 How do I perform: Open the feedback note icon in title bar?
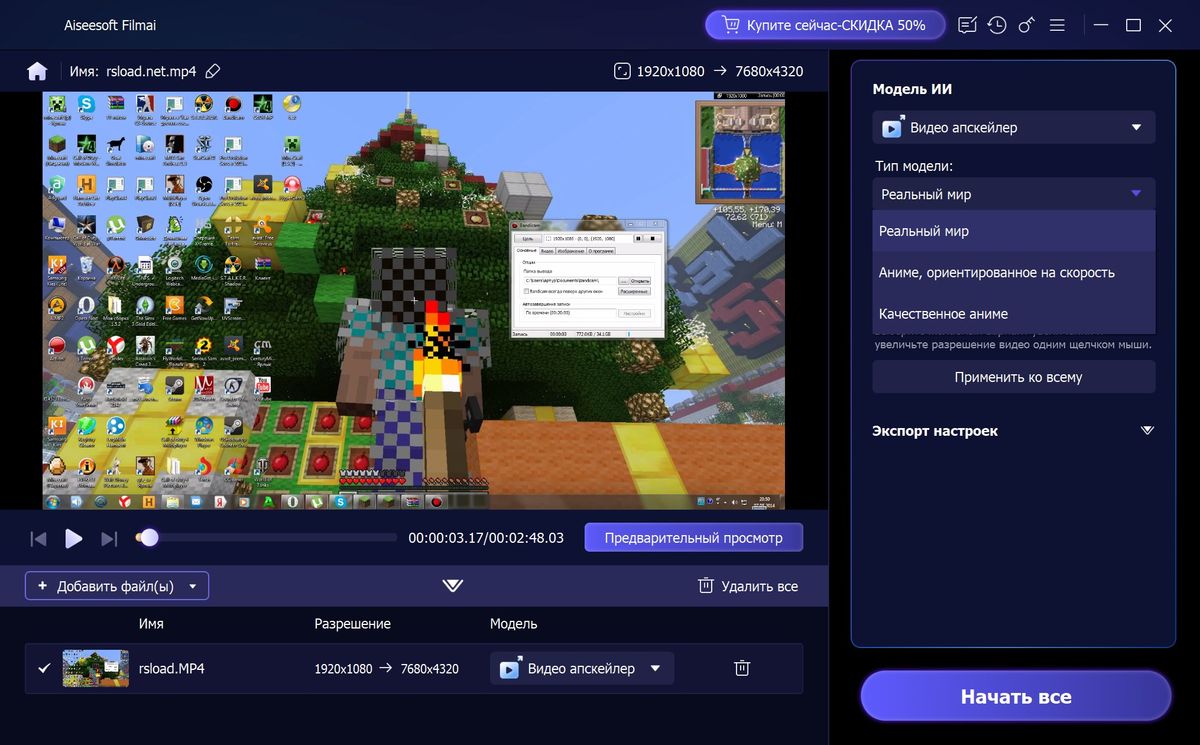tap(967, 25)
